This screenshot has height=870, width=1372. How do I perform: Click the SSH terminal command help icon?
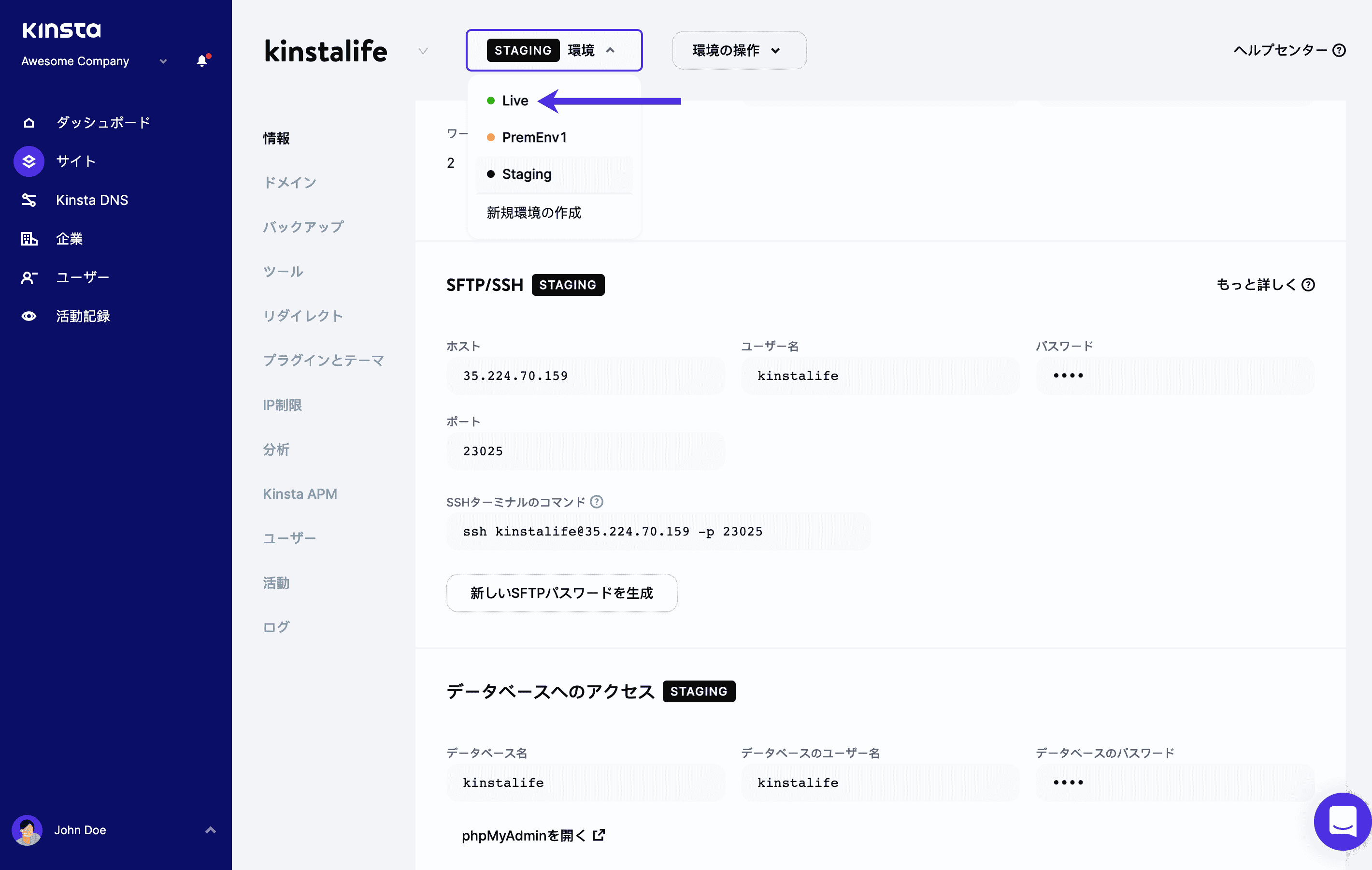pyautogui.click(x=597, y=502)
